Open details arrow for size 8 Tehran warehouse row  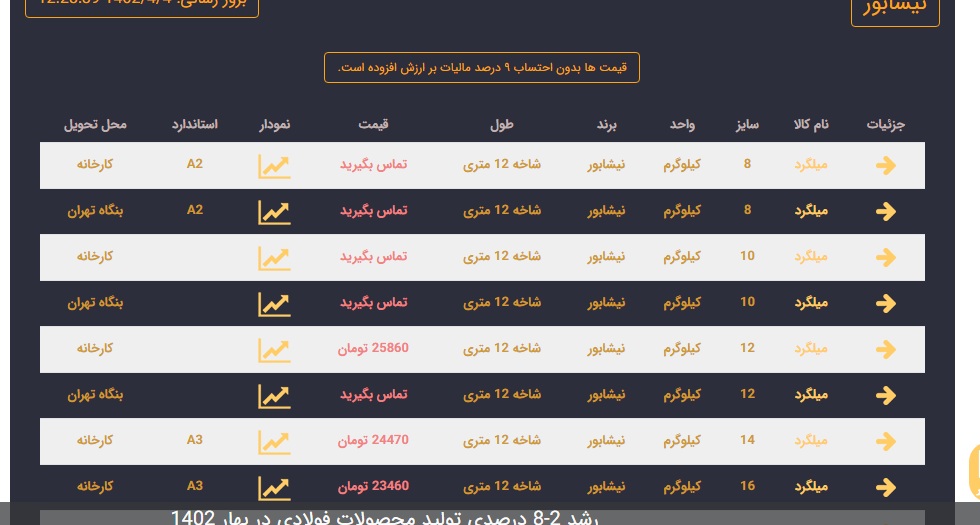click(x=885, y=211)
